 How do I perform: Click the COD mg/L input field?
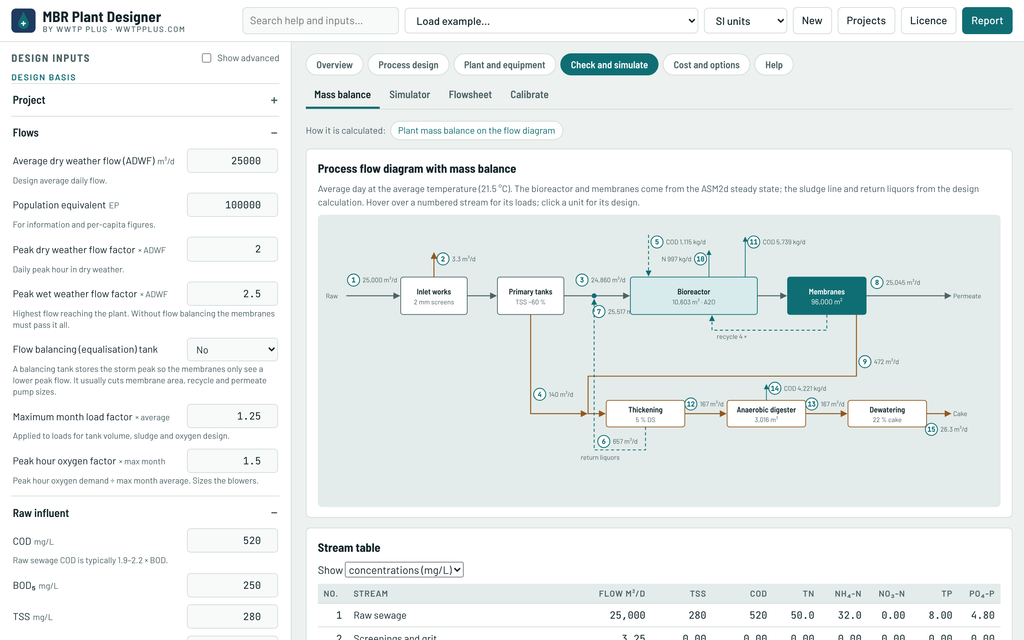[232, 541]
